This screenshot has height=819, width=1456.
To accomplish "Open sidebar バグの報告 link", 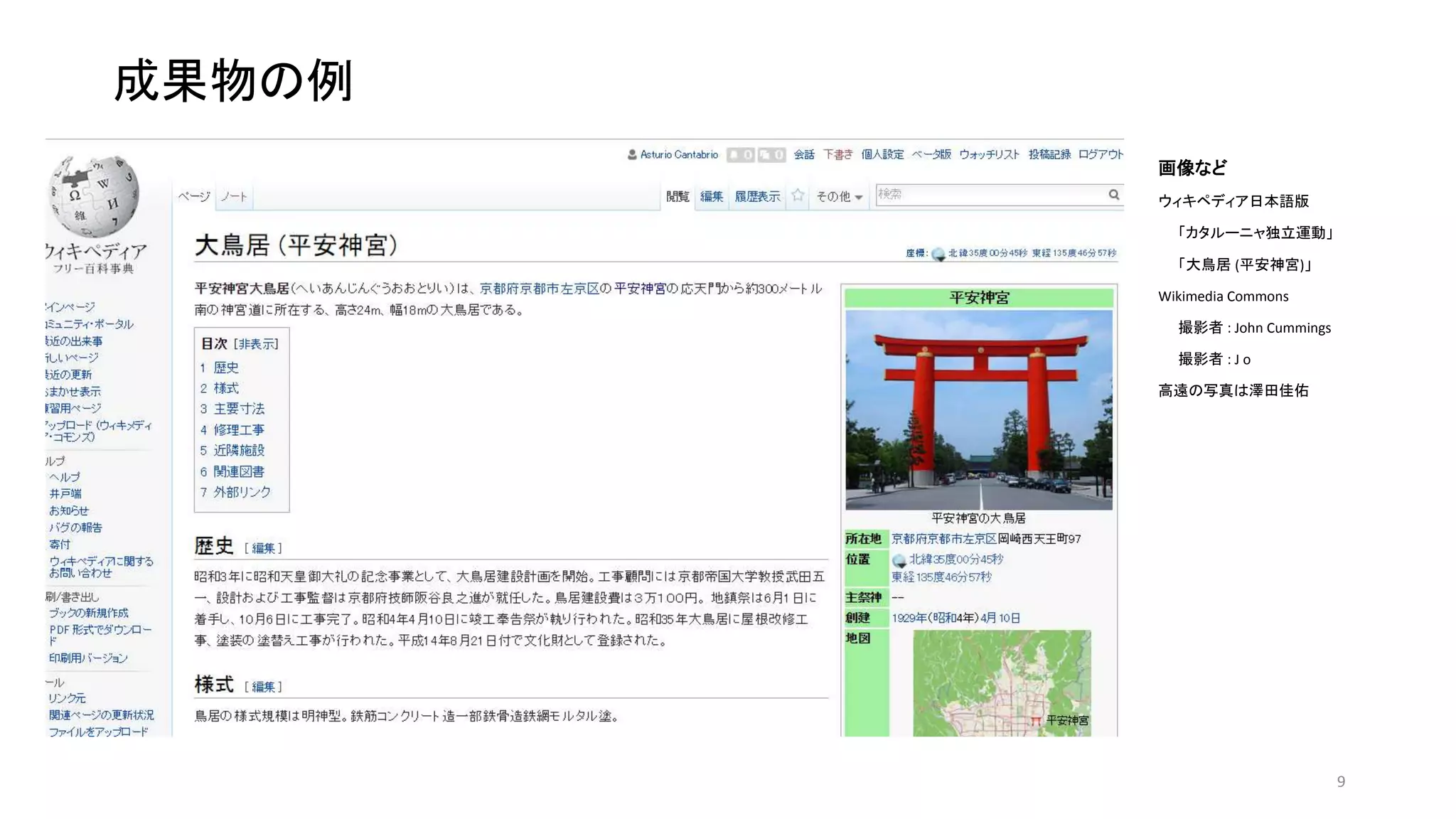I will click(75, 528).
